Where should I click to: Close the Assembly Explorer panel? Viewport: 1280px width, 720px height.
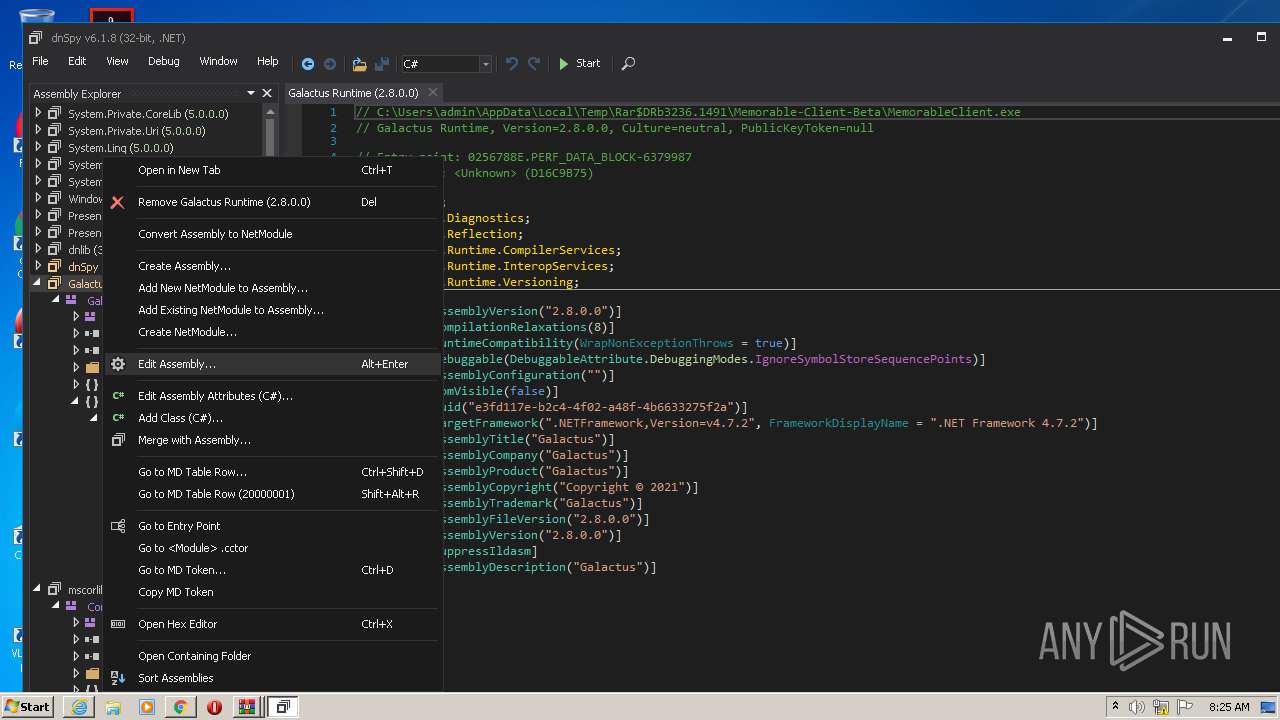click(267, 93)
